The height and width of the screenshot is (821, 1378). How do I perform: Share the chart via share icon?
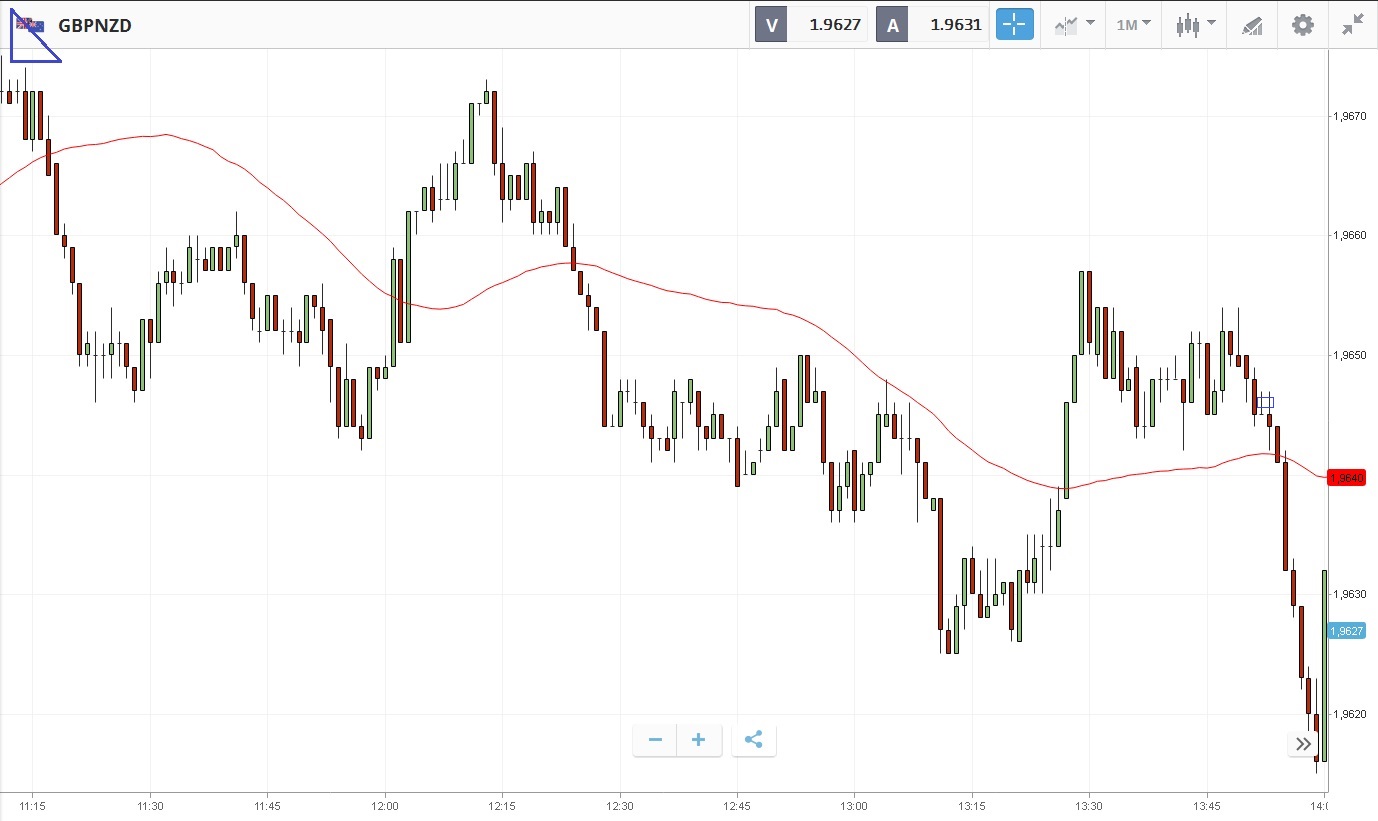coord(754,740)
